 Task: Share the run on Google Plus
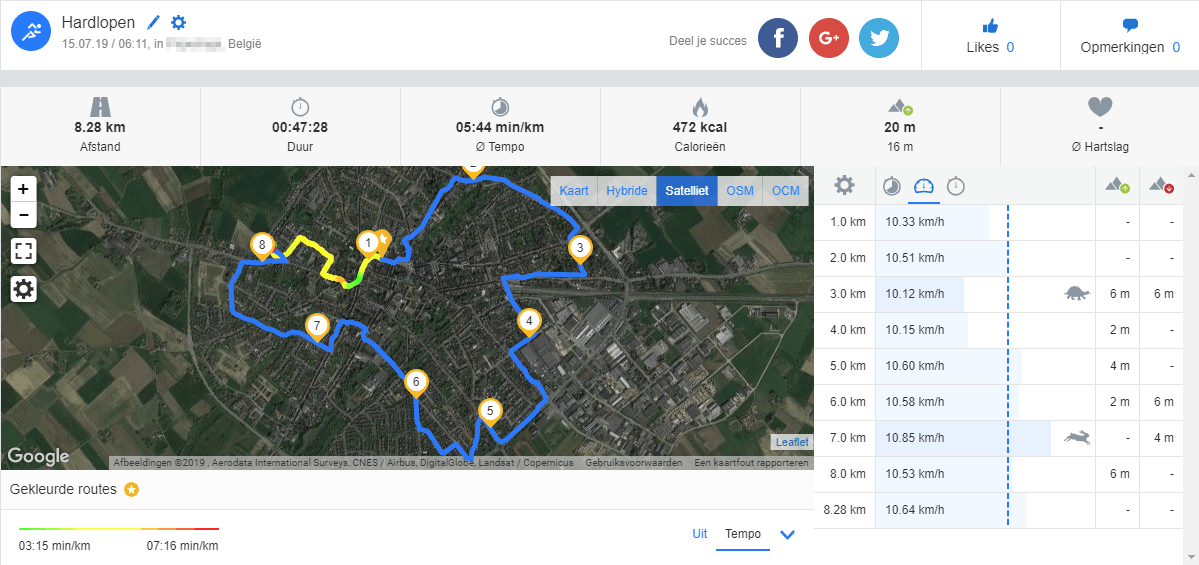click(828, 38)
